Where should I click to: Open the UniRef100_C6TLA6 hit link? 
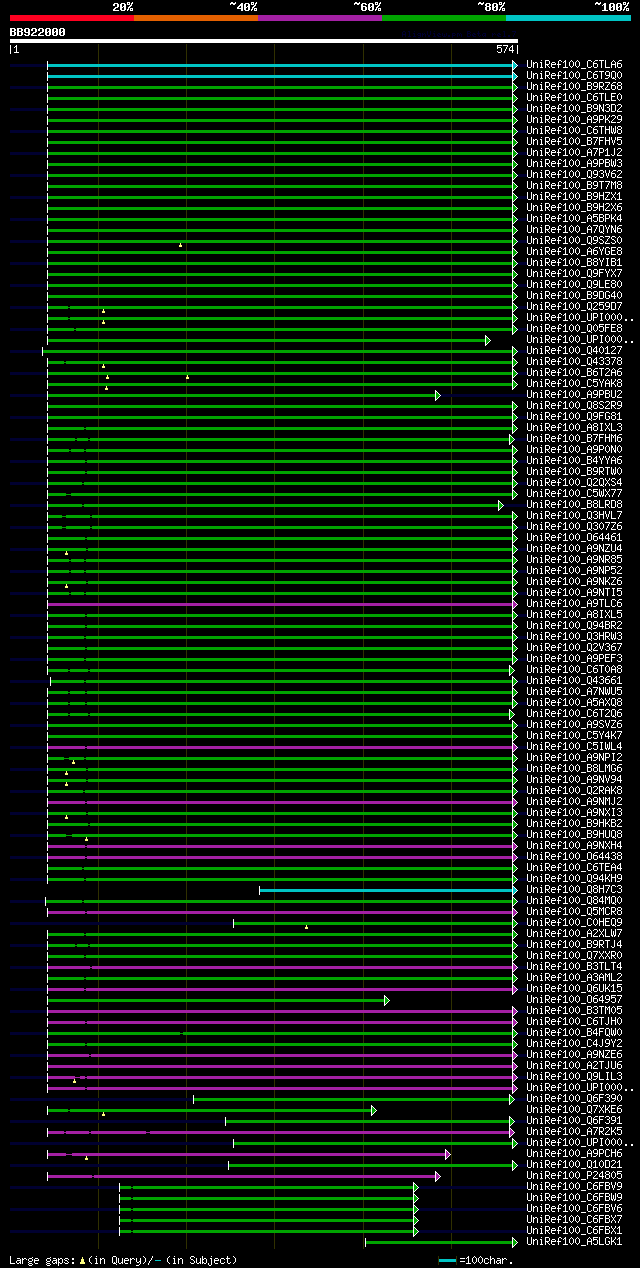(x=574, y=64)
